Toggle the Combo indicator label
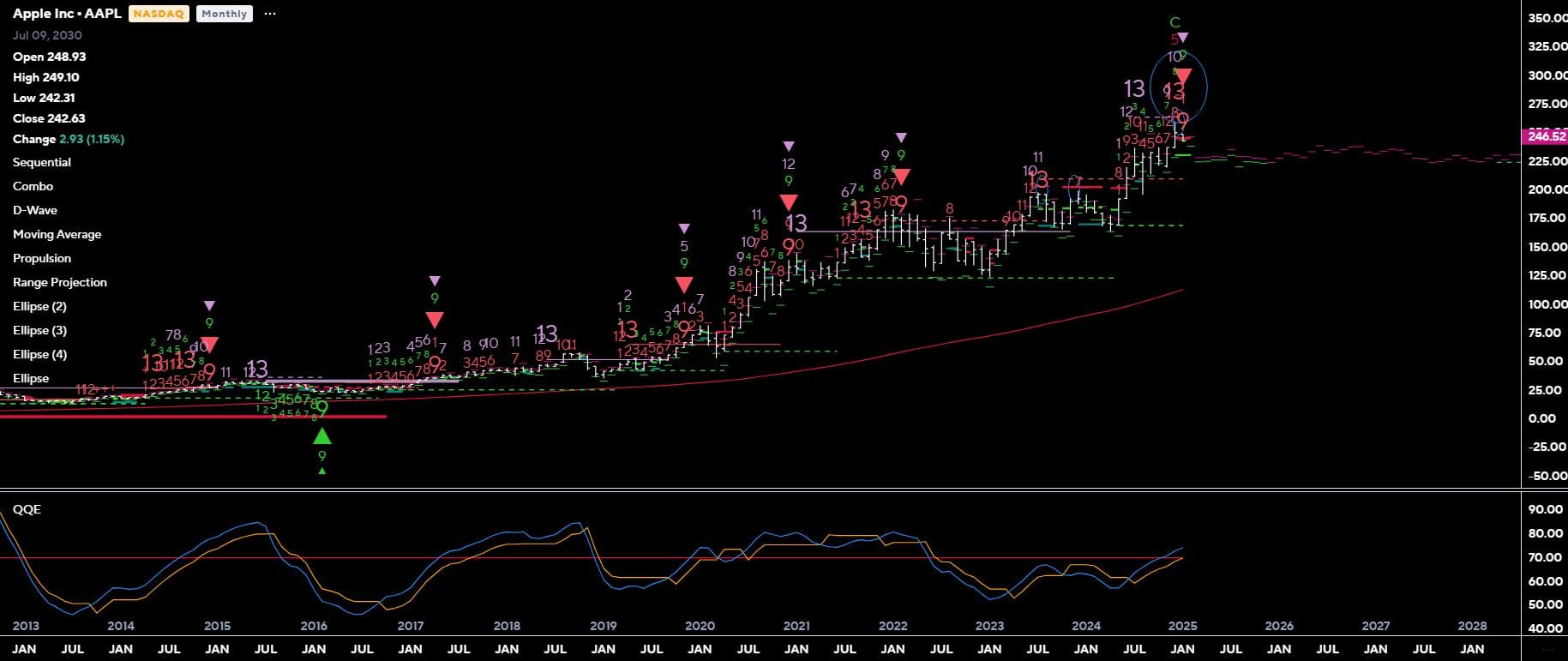1568x661 pixels. pos(33,186)
